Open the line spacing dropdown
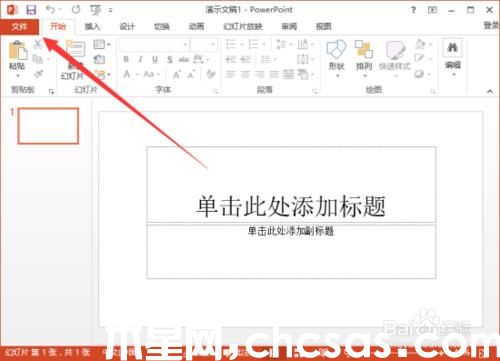 click(x=283, y=44)
